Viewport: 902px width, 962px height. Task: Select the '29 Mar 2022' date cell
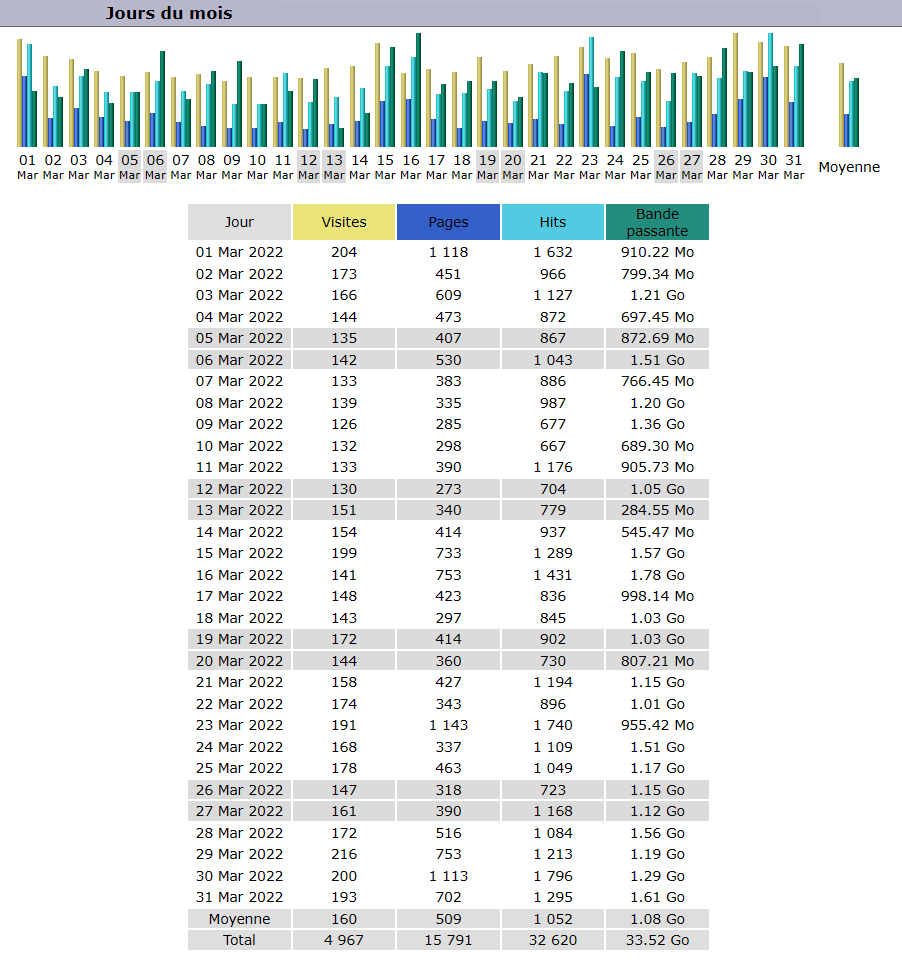(239, 853)
